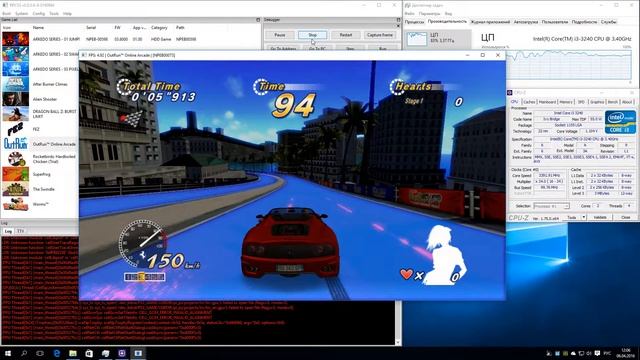
Task: Select After Burner Climax game icon
Action: [15, 84]
